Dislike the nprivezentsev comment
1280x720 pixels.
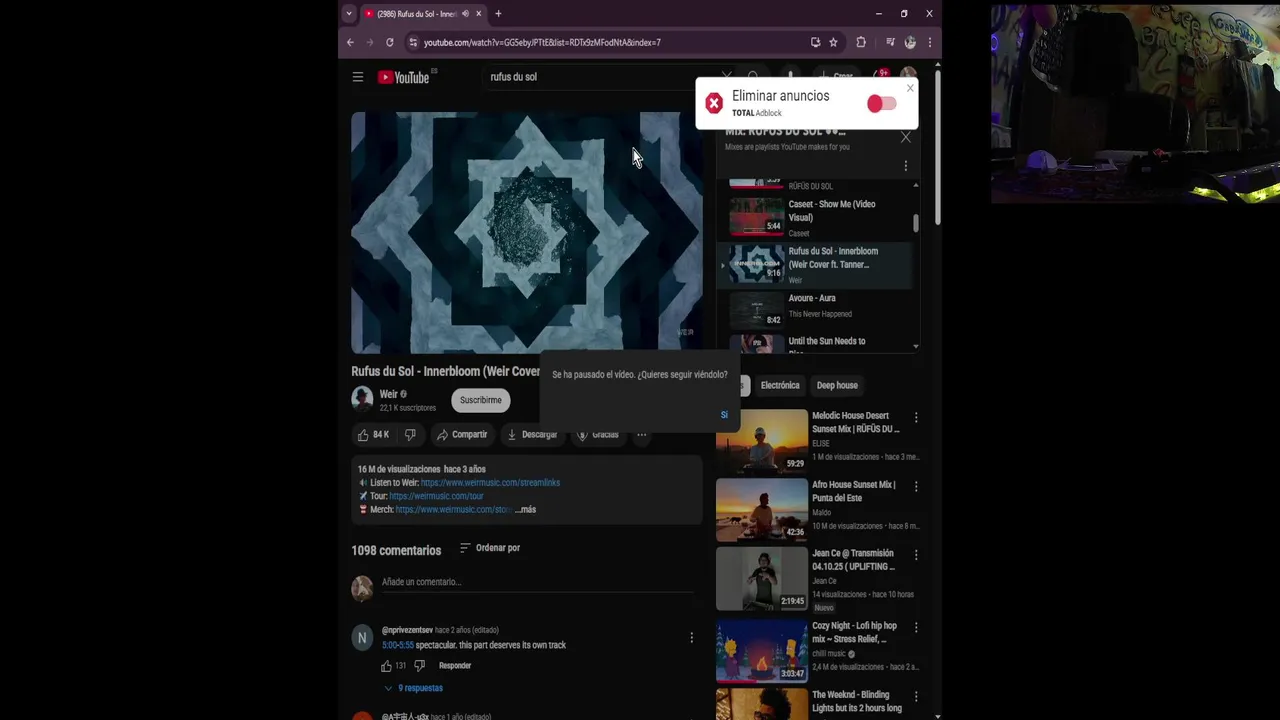(x=420, y=666)
